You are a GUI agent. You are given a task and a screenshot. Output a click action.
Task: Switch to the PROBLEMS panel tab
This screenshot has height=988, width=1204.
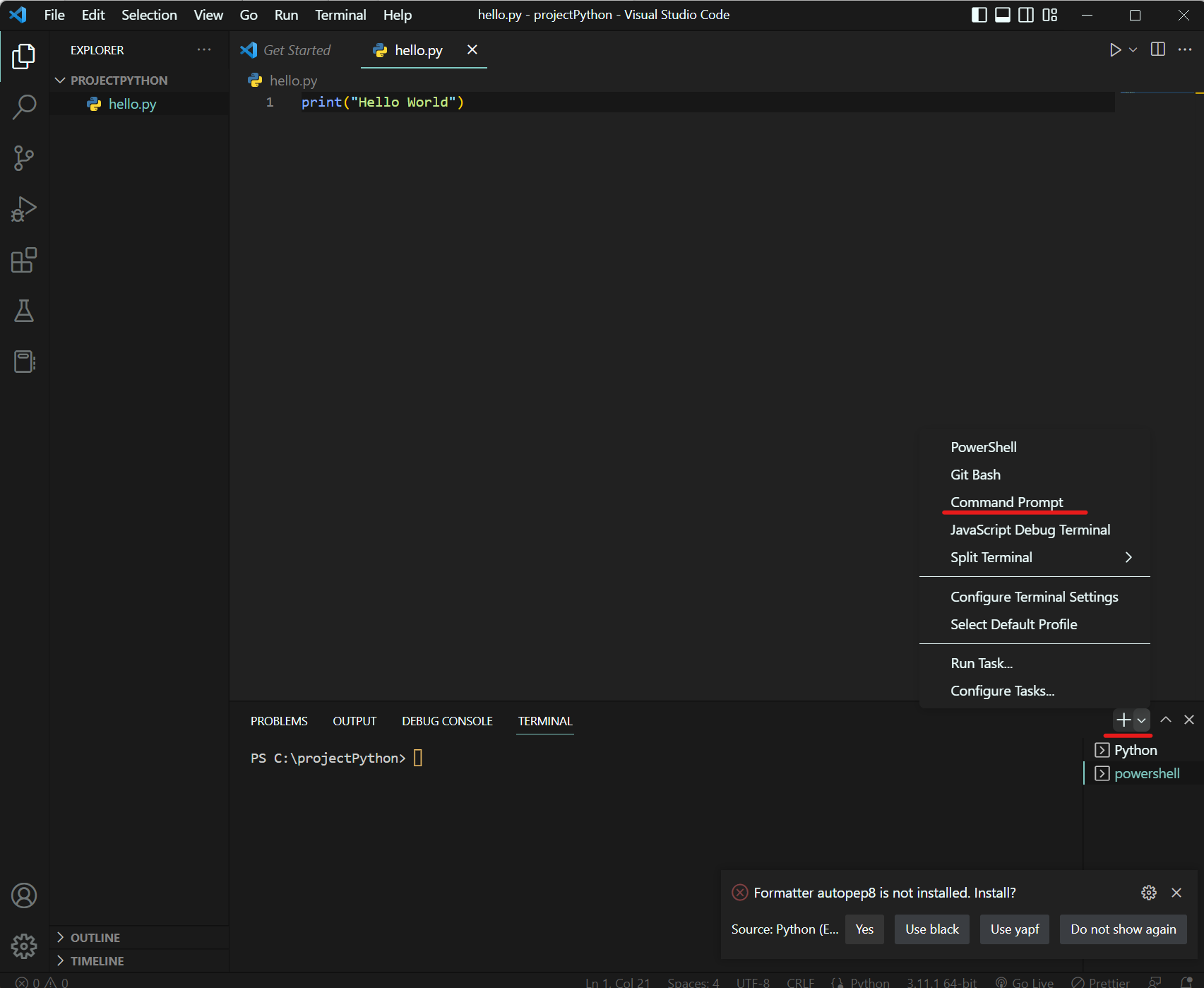tap(279, 721)
